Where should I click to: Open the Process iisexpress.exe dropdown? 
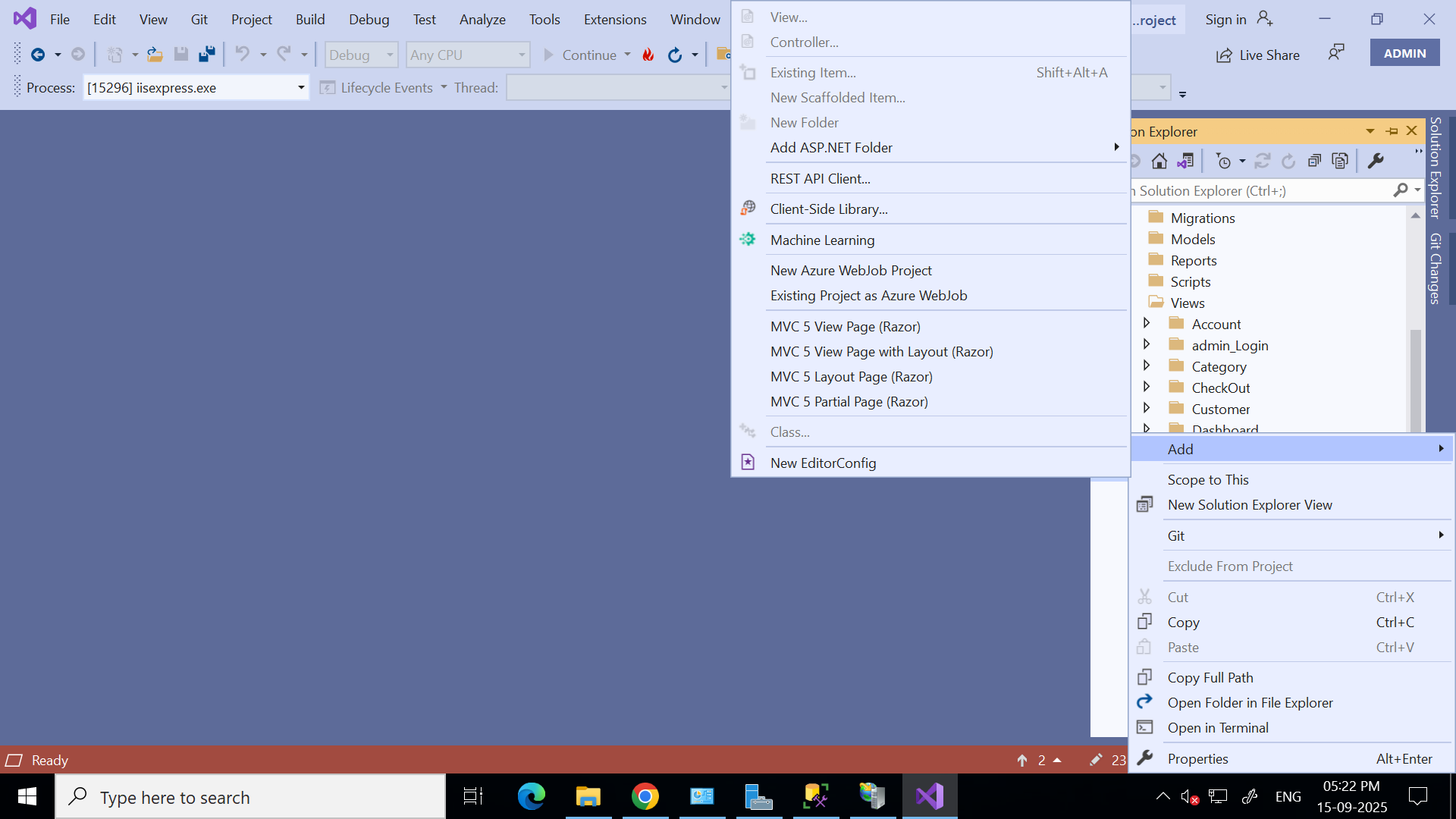tap(301, 88)
